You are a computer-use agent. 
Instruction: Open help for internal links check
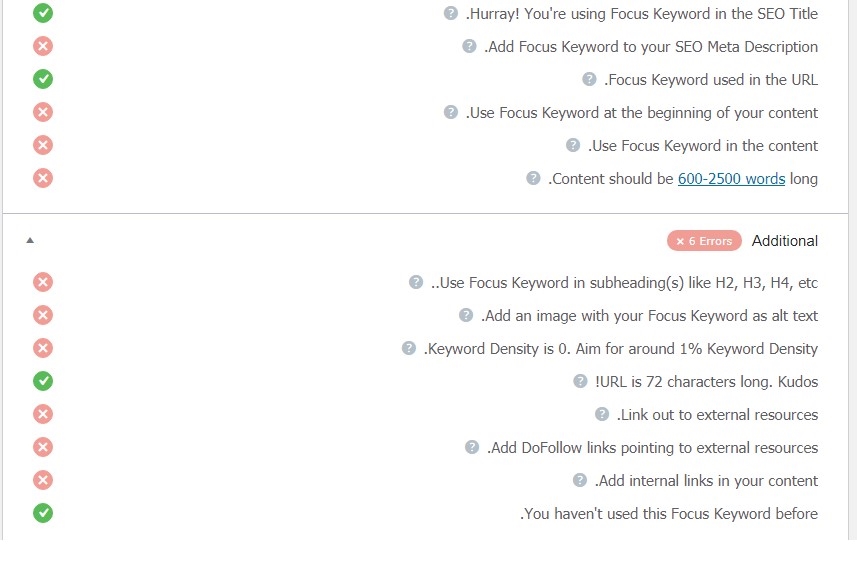[x=580, y=481]
